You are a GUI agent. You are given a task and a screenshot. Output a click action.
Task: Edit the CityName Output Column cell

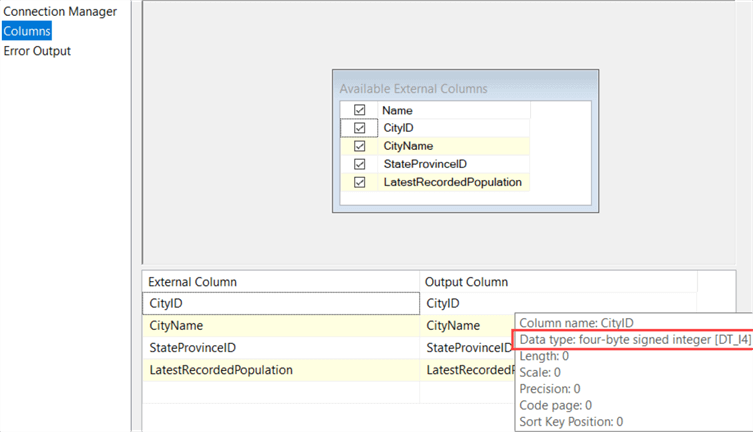coord(467,325)
